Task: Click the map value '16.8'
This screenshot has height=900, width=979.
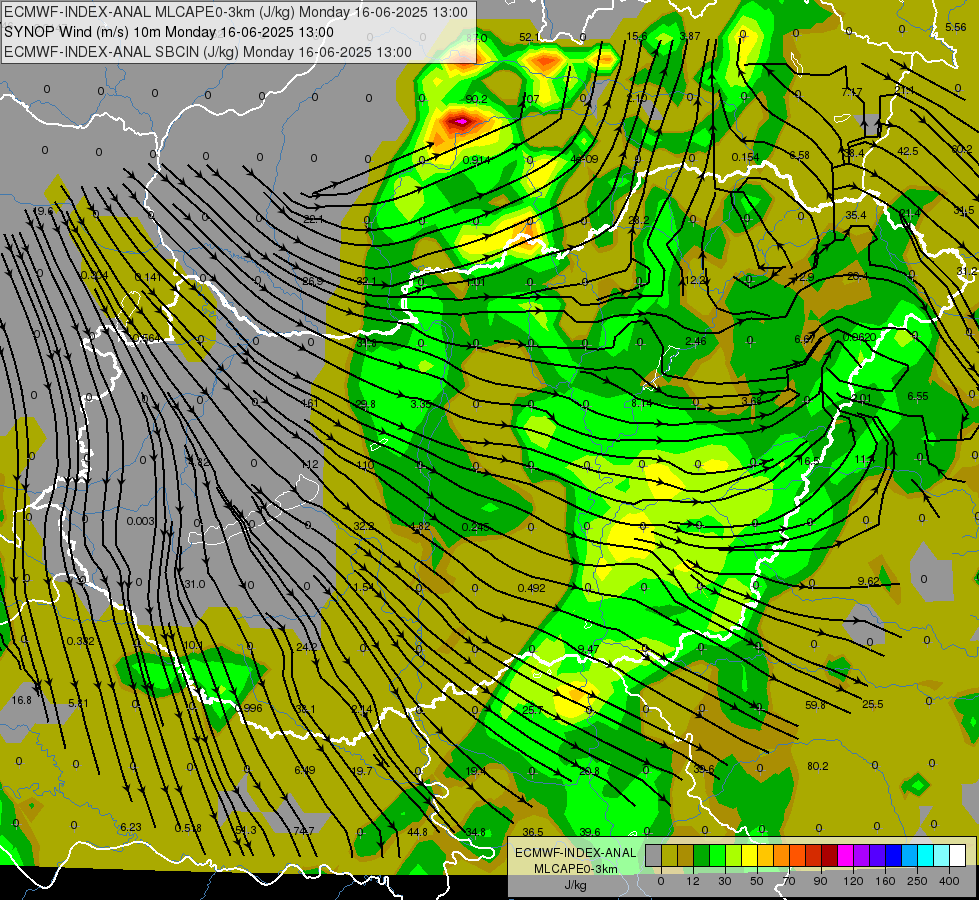Action: [x=21, y=700]
